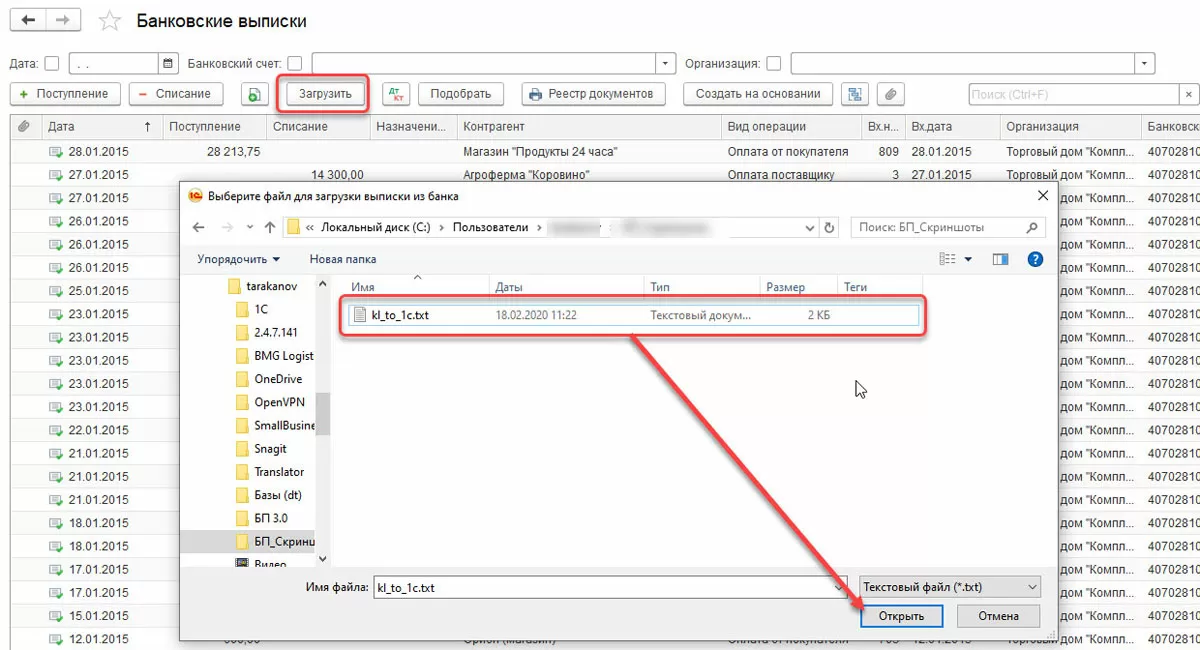Expand the recent locations arrow in dialog
This screenshot has height=650, width=1200.
pos(249,228)
